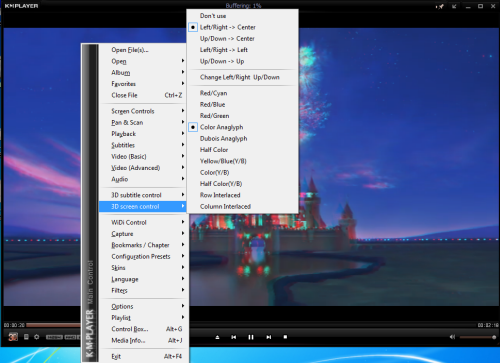Viewport: 500px width, 363px height.
Task: Open Bookmarks / Chapter submenu
Action: pyautogui.click(x=143, y=245)
